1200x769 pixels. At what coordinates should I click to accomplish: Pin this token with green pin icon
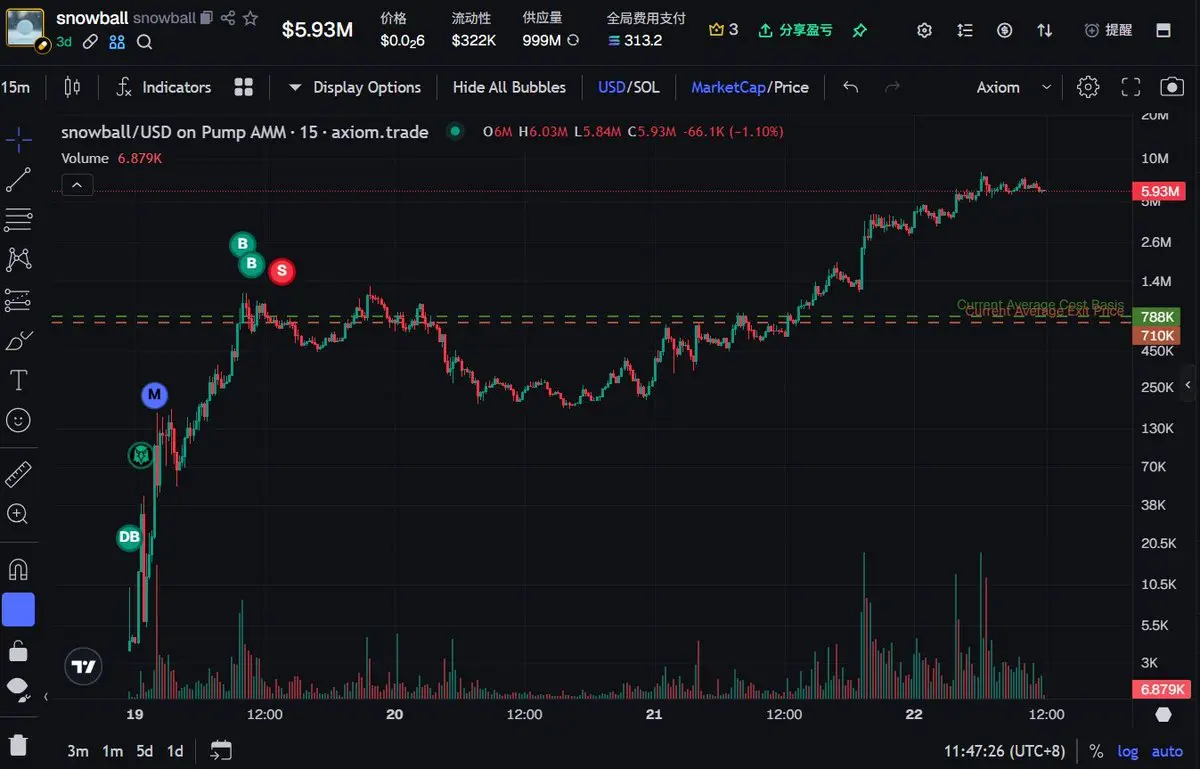click(859, 30)
